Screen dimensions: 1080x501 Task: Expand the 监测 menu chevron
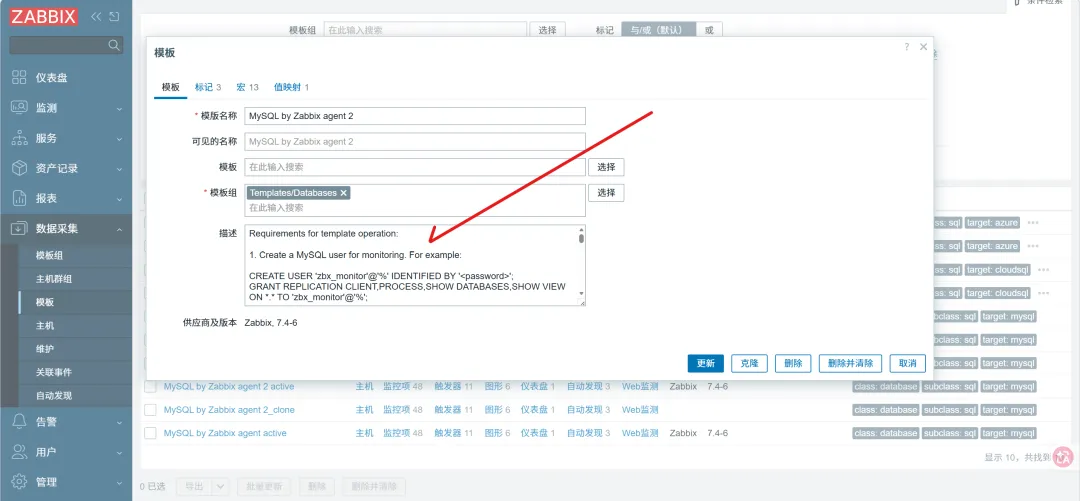pyautogui.click(x=119, y=109)
